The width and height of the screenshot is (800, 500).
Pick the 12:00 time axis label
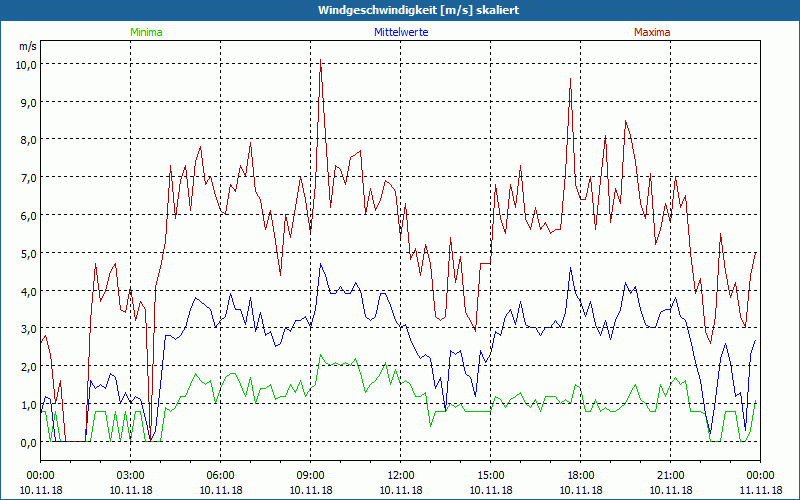click(x=401, y=475)
